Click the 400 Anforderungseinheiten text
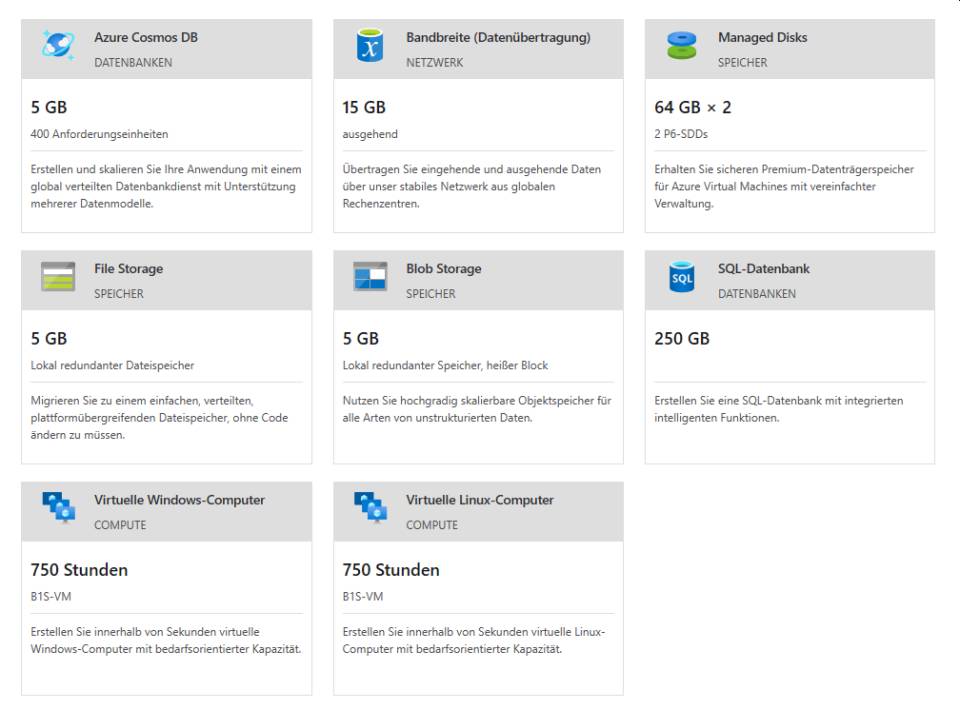 (x=99, y=134)
